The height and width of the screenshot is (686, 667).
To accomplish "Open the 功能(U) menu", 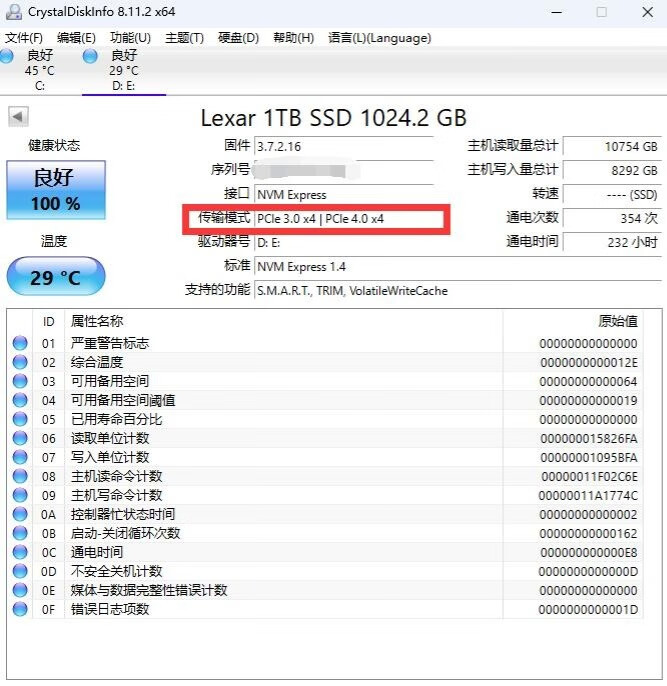I will coord(130,38).
